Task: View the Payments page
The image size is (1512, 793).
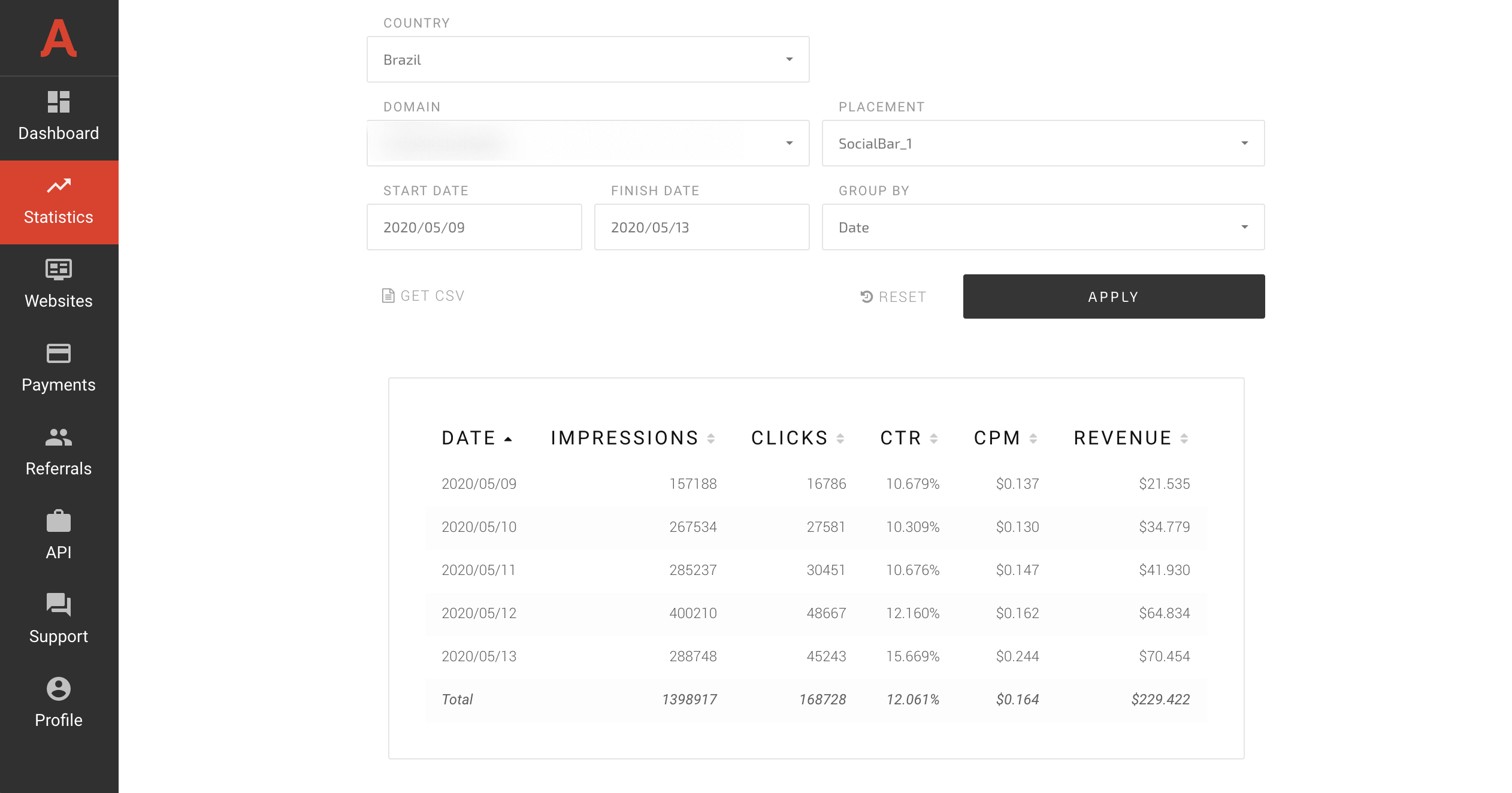Action: tap(58, 369)
